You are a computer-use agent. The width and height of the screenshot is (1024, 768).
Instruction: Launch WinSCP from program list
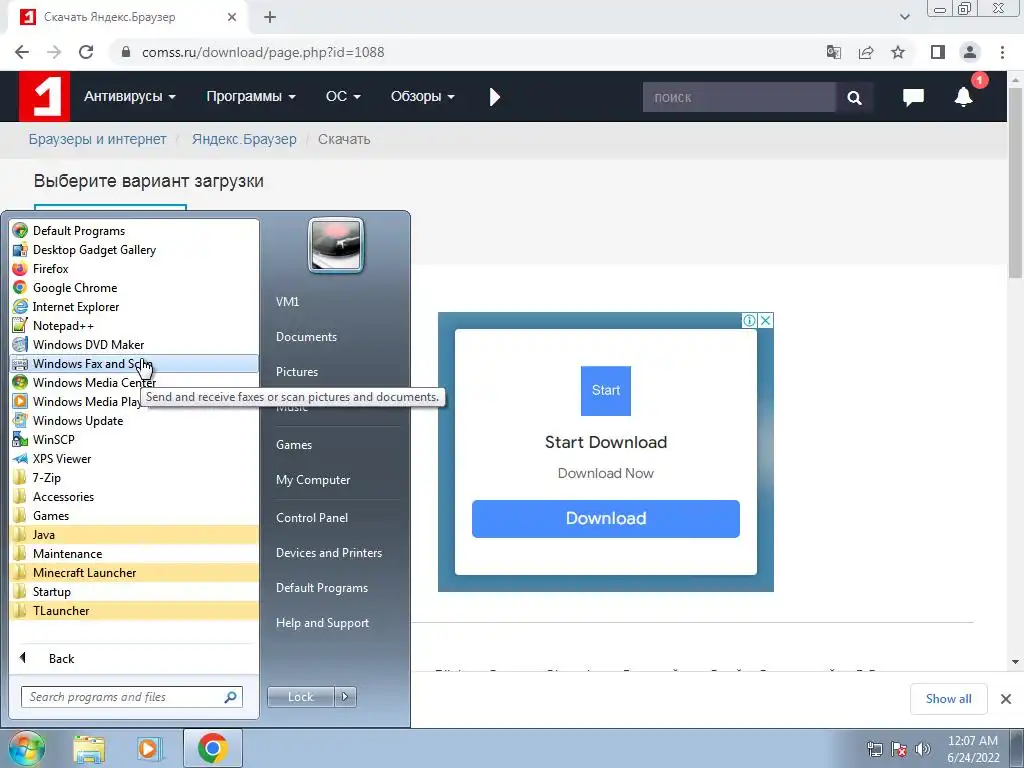pos(135,439)
